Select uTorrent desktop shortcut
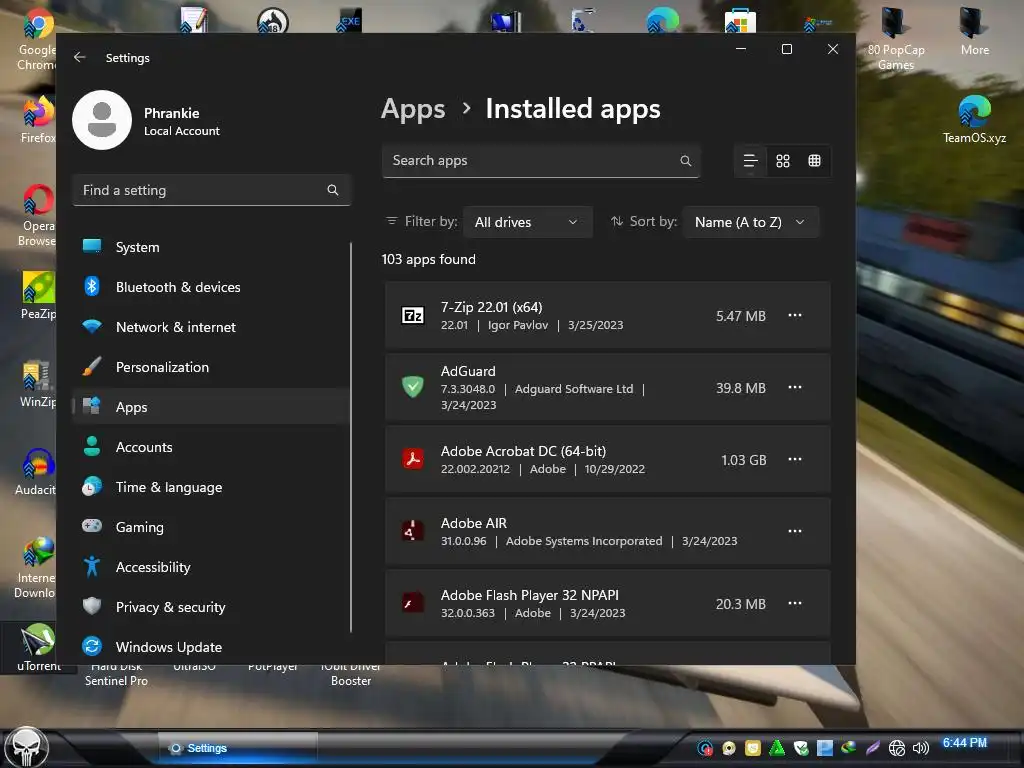This screenshot has width=1024, height=768. click(x=39, y=647)
